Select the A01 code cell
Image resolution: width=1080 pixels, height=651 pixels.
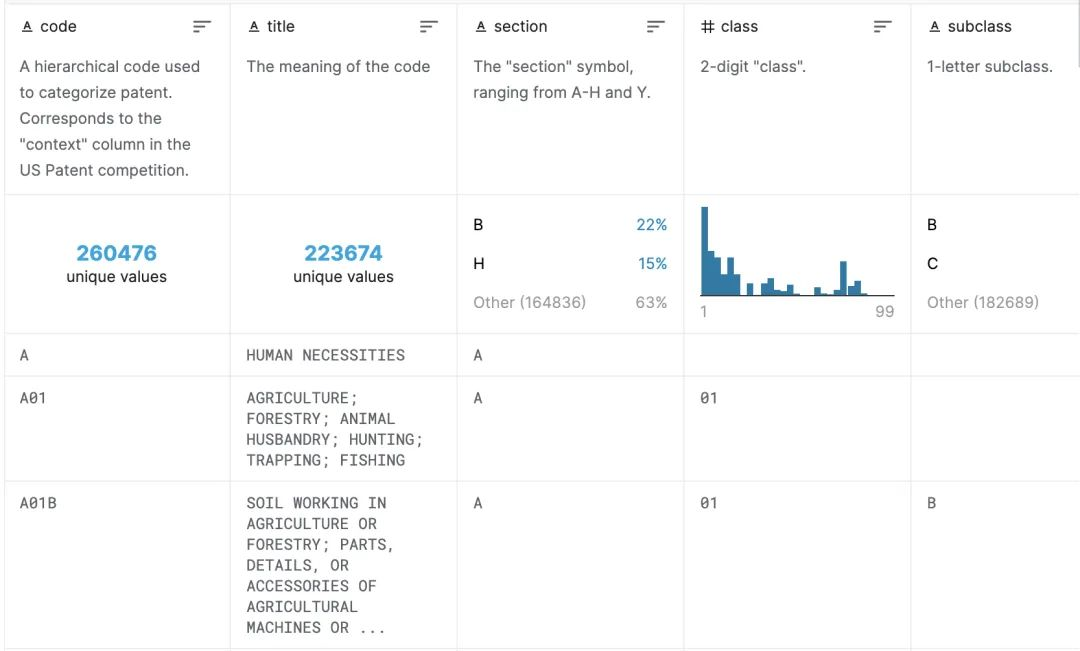[33, 398]
